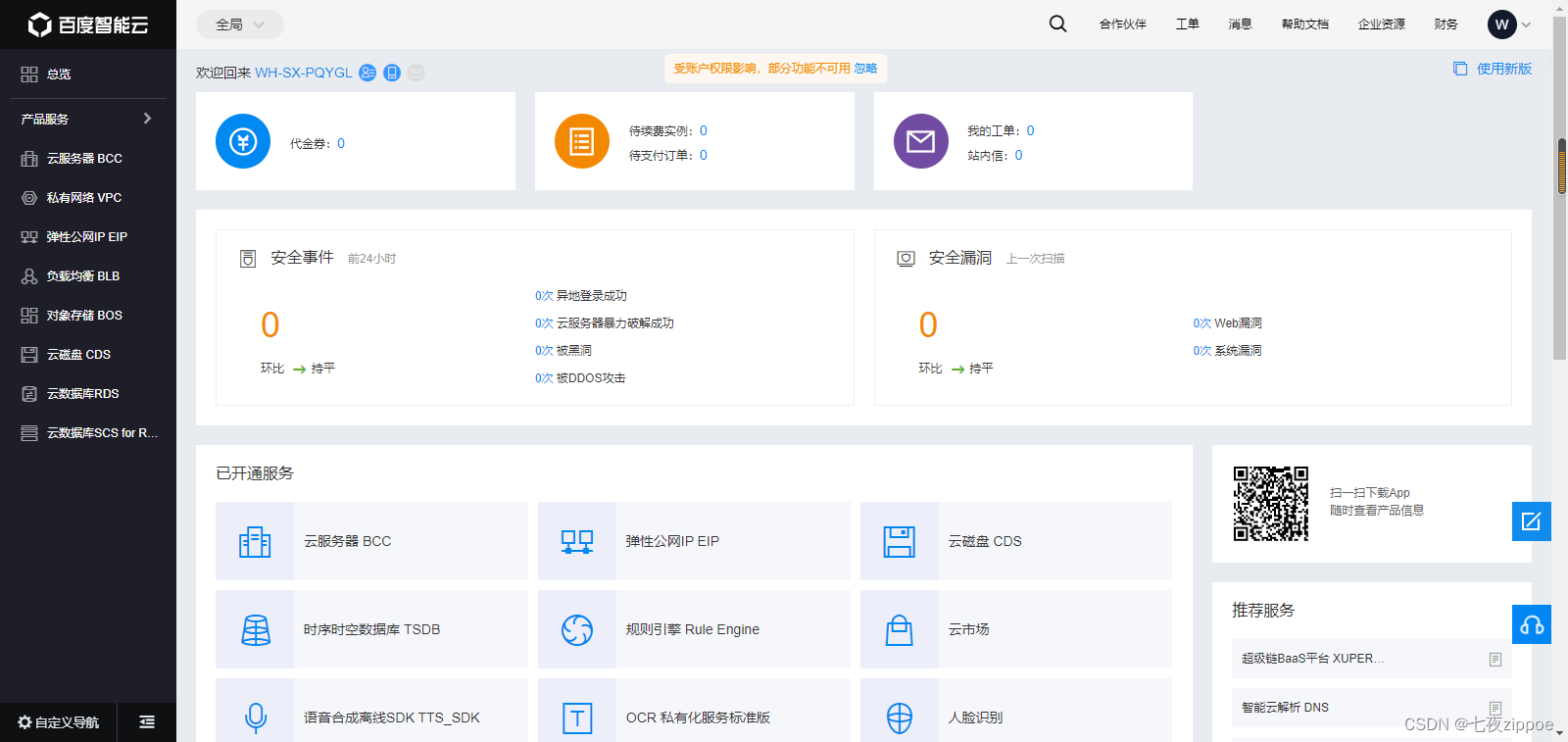Click the grey badge after the username
Screen dimensions: 1568x742
click(x=416, y=73)
